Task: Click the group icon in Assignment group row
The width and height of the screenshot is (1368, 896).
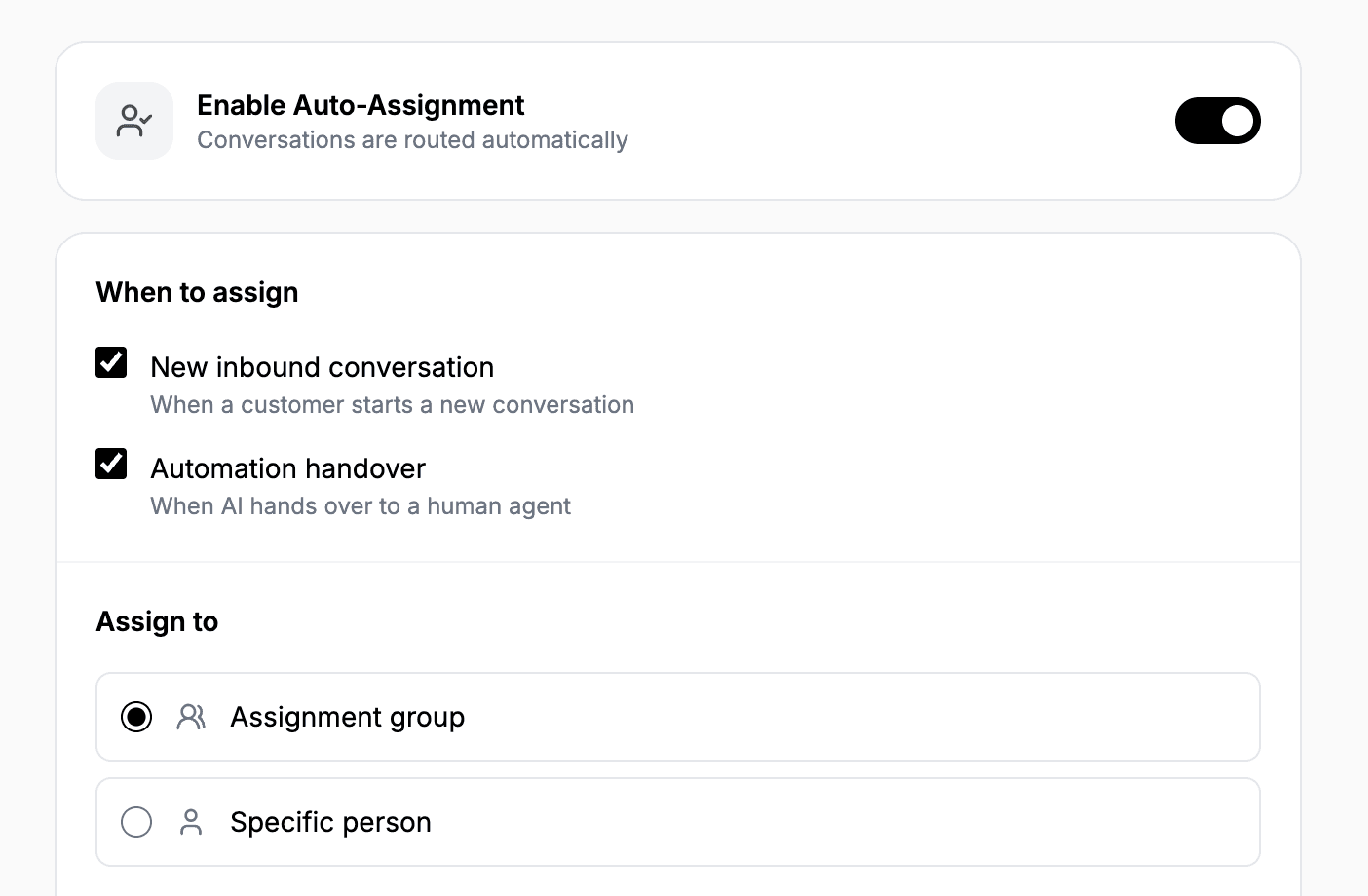Action: [191, 717]
